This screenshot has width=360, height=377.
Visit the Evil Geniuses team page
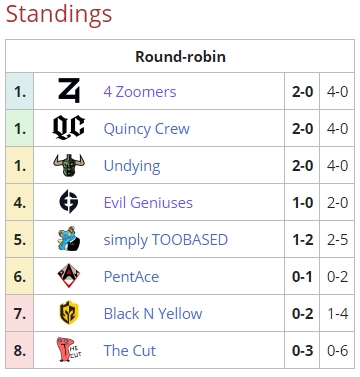[148, 203]
